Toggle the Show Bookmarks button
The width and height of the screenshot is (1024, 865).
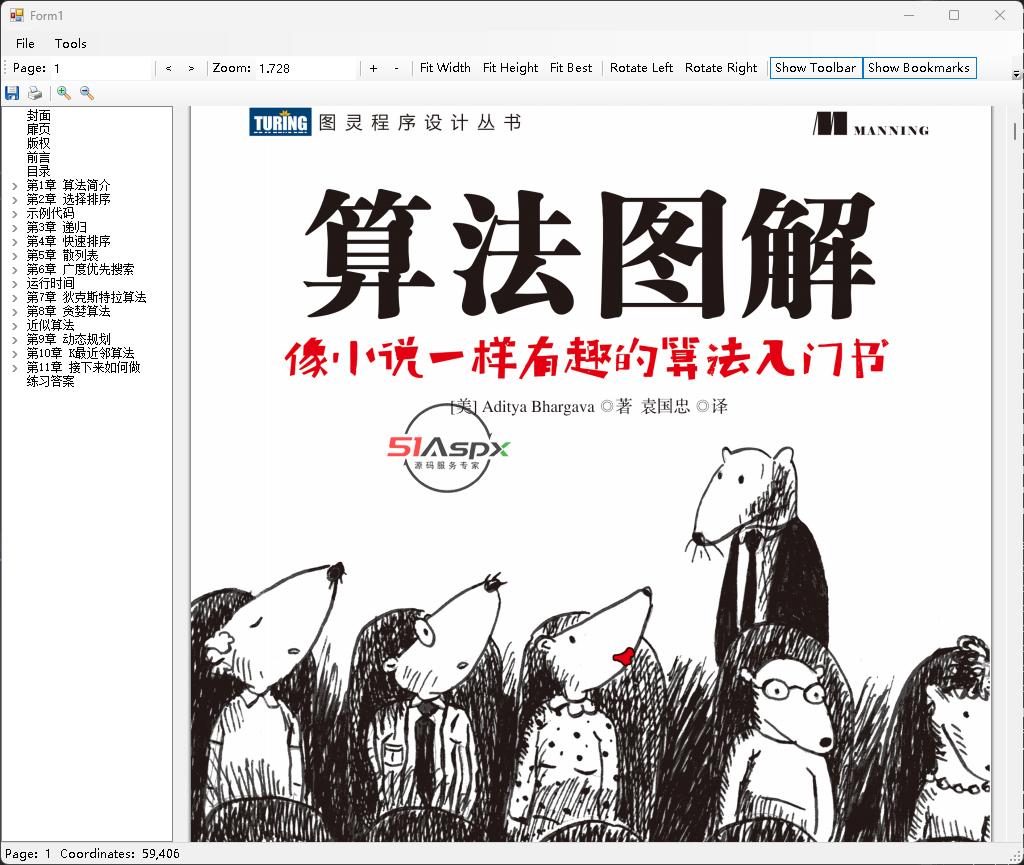pos(919,68)
